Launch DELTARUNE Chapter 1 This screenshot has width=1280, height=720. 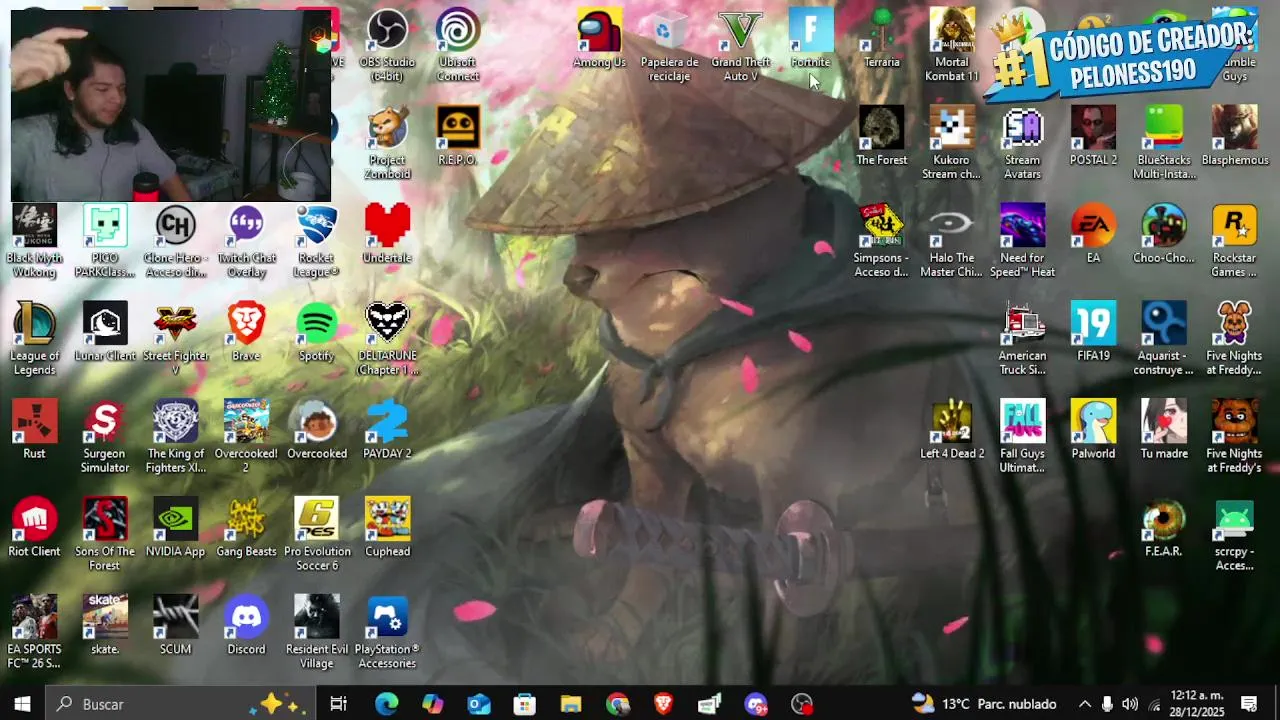click(387, 340)
